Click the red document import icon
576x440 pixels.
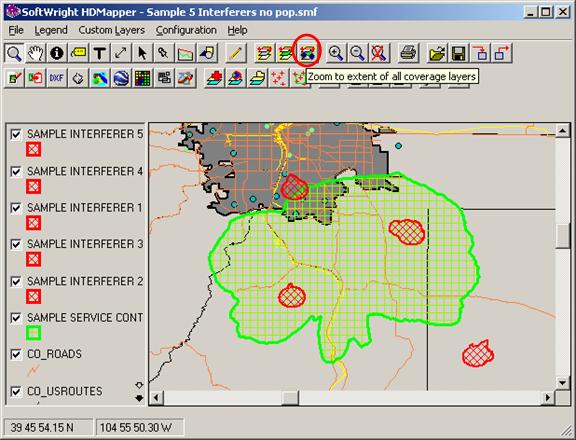tap(36, 78)
